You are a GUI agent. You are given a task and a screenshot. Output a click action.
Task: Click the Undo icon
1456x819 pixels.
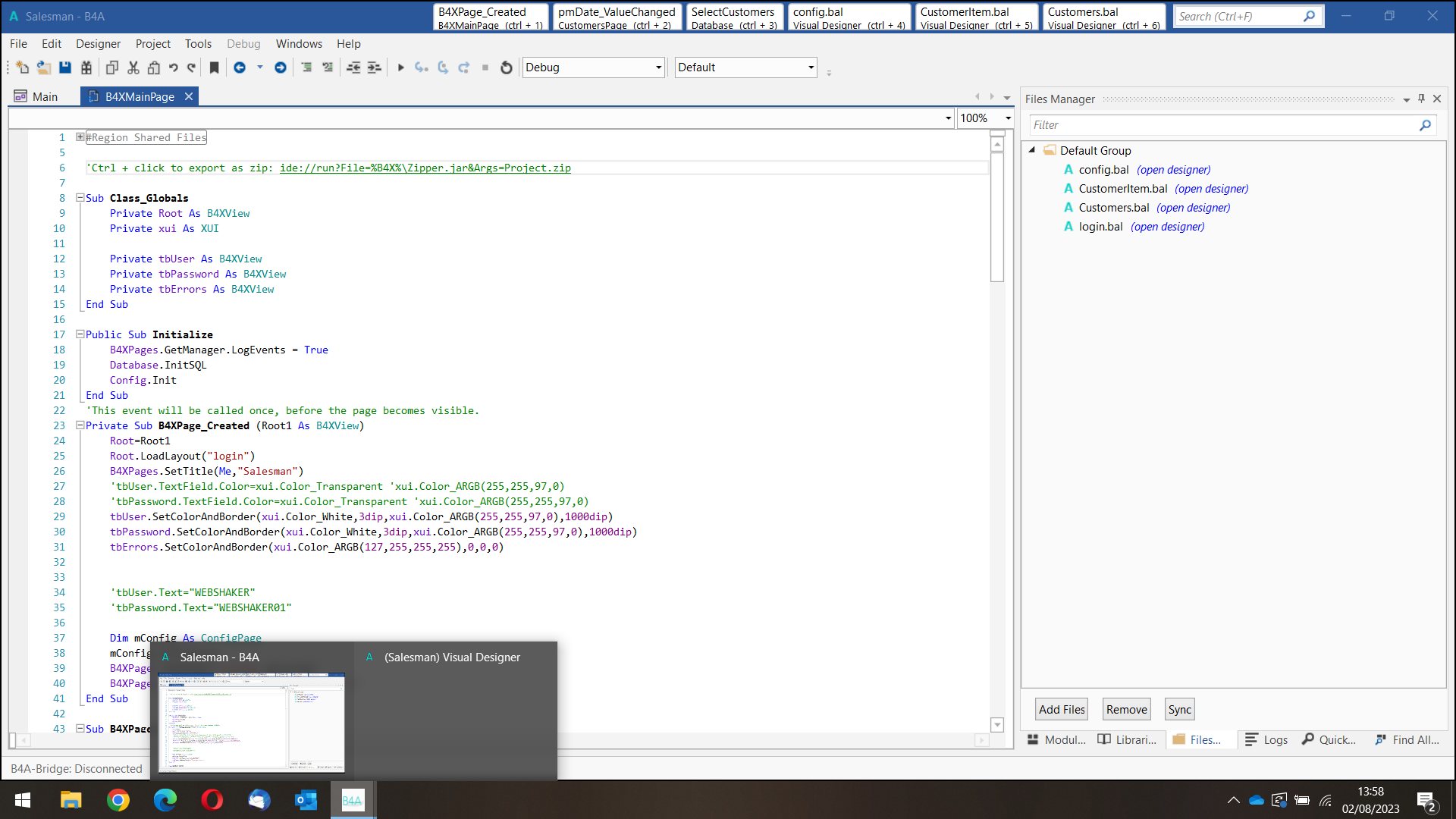pyautogui.click(x=174, y=67)
